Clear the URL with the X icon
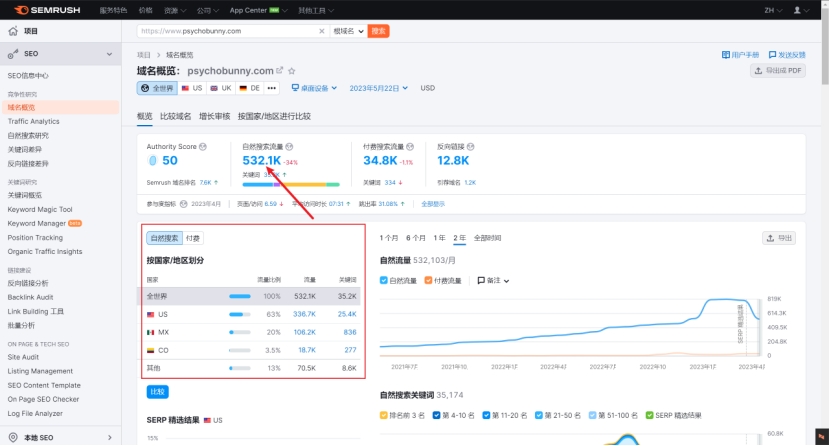This screenshot has width=830, height=446. pos(321,31)
